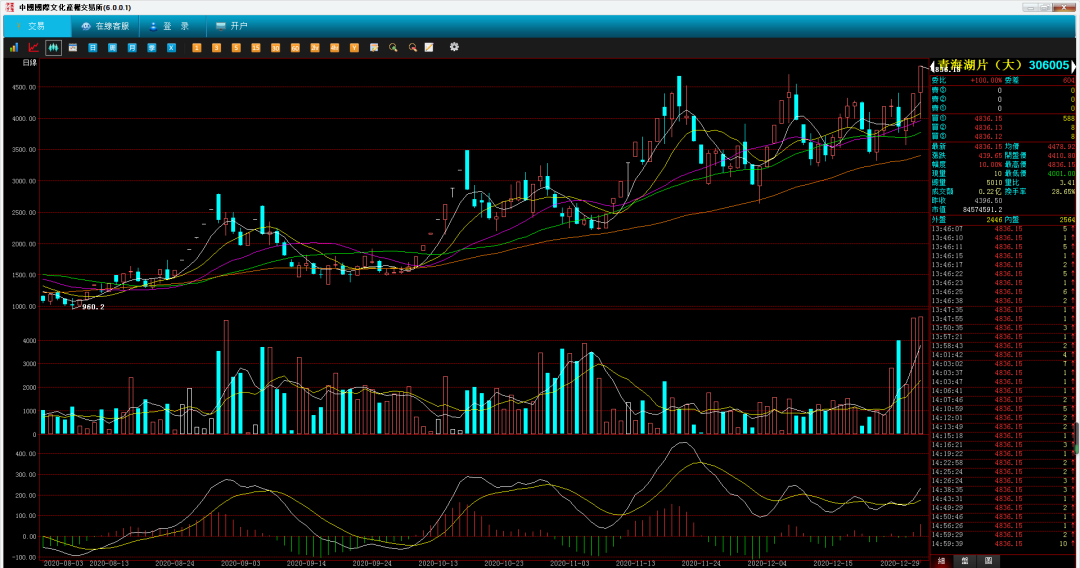The height and width of the screenshot is (568, 1080).
Task: Select the bar chart view icon
Action: click(x=14, y=48)
